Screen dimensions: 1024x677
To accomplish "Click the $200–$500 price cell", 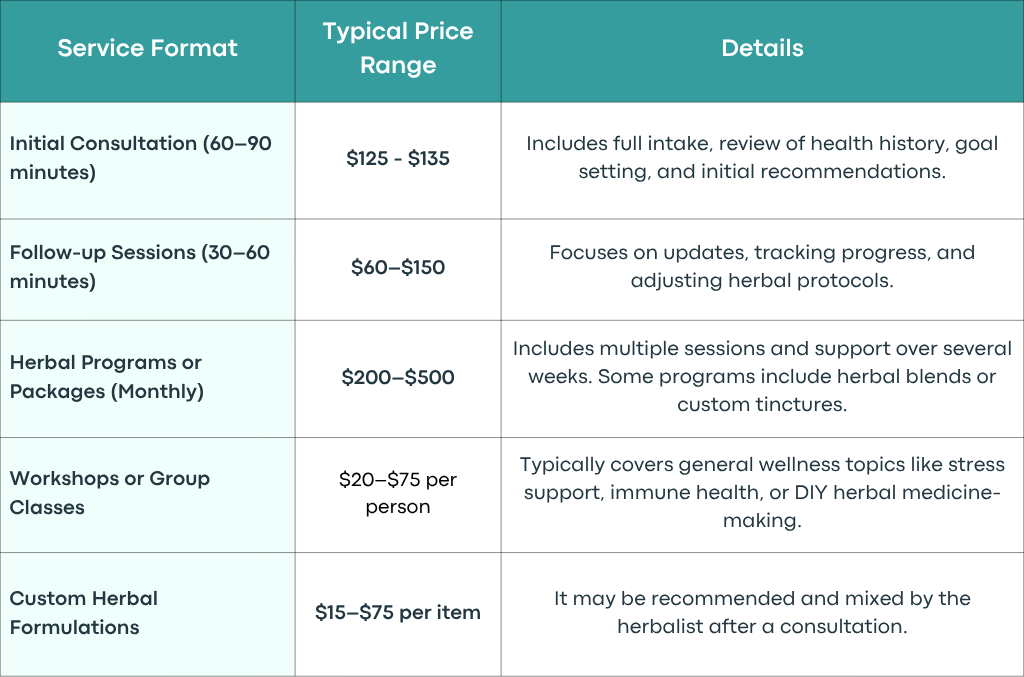I will [x=398, y=377].
